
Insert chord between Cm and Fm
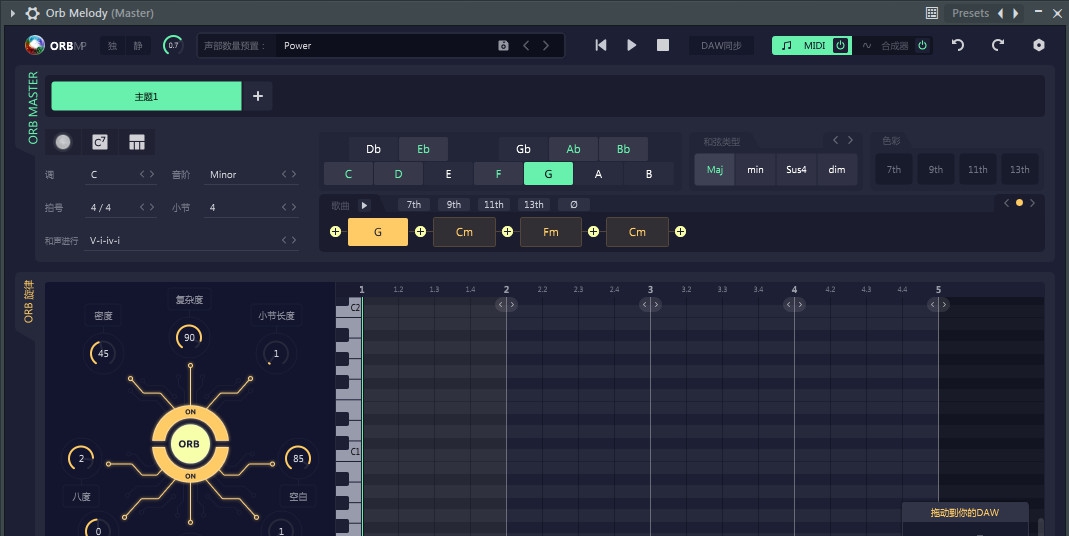(x=507, y=232)
